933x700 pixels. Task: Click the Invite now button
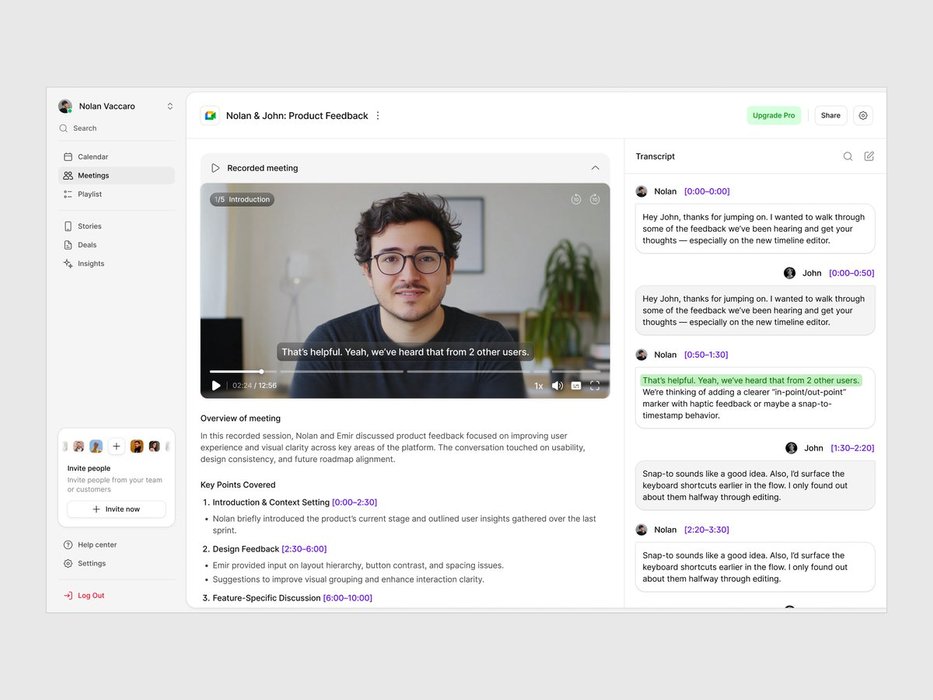pyautogui.click(x=117, y=509)
